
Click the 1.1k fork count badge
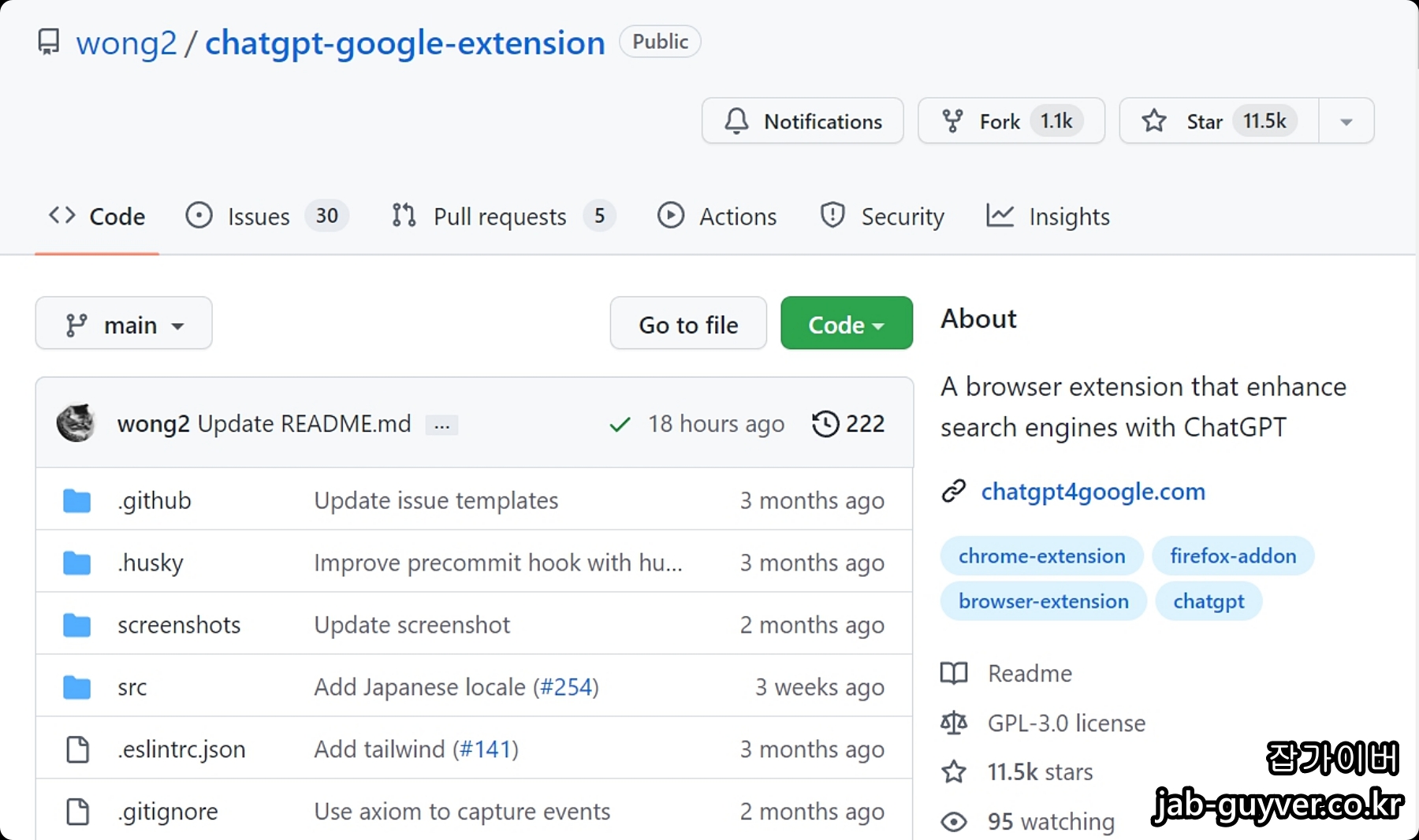tap(1056, 121)
